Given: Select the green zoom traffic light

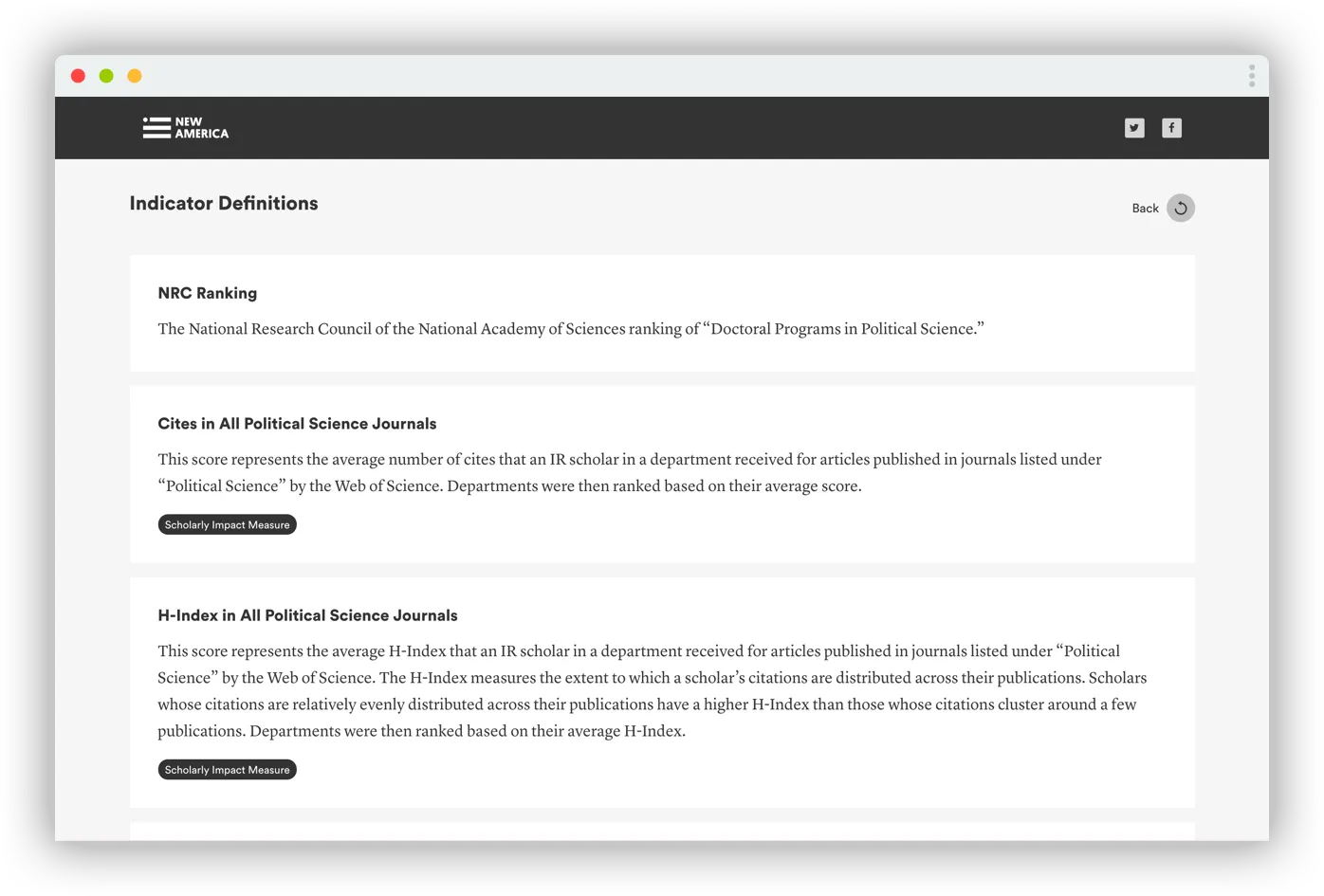Looking at the screenshot, I should point(106,75).
